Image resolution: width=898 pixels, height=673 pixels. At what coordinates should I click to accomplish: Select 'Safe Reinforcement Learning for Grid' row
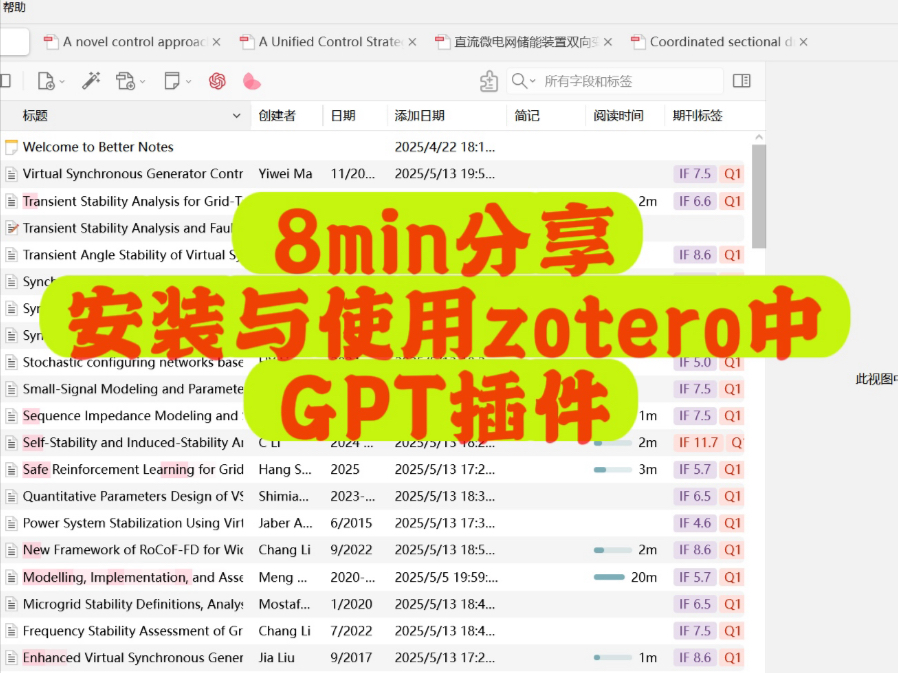pyautogui.click(x=372, y=470)
